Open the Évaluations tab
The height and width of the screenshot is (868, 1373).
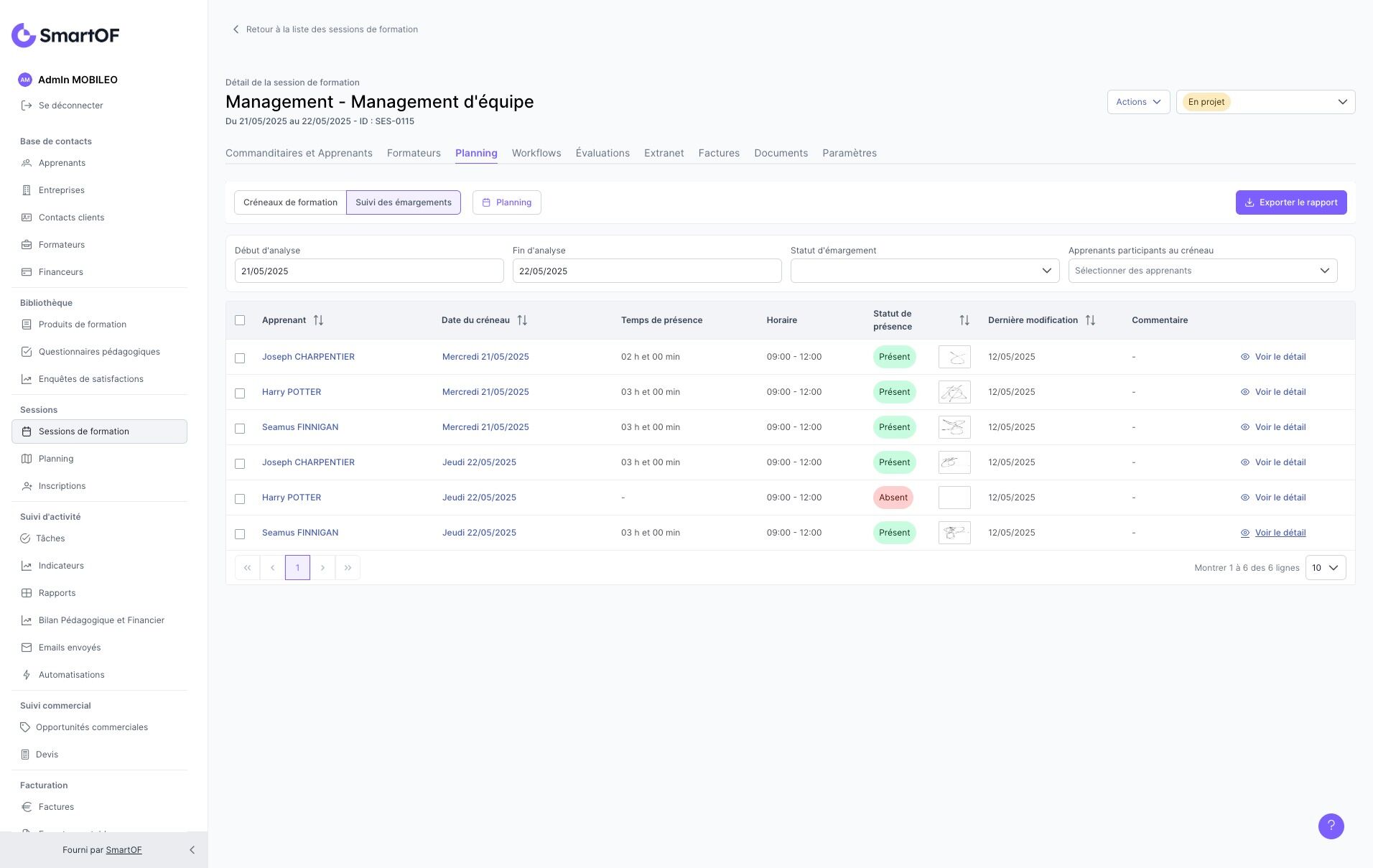pyautogui.click(x=602, y=153)
